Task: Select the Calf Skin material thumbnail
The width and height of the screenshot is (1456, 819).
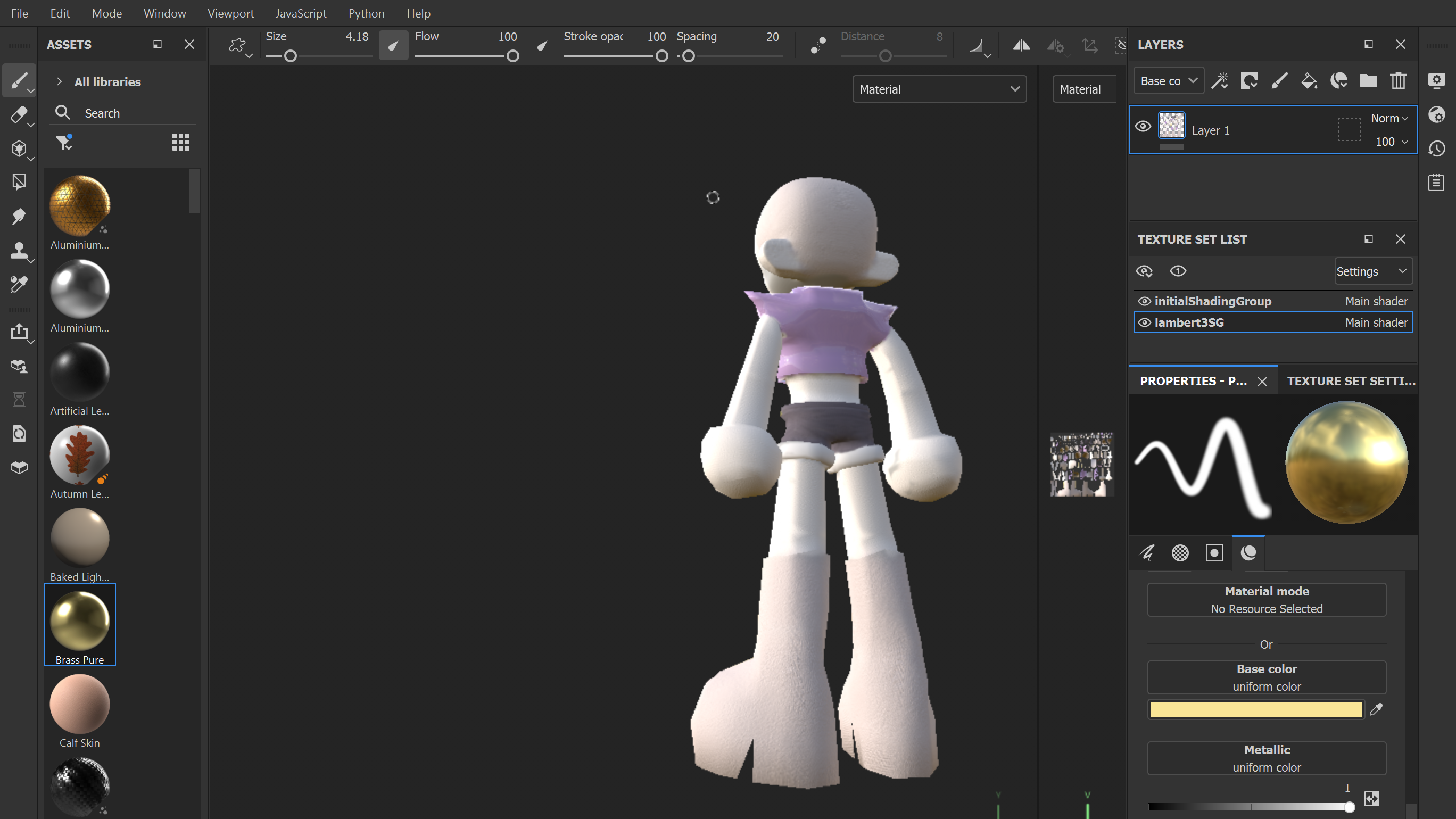Action: [x=80, y=704]
